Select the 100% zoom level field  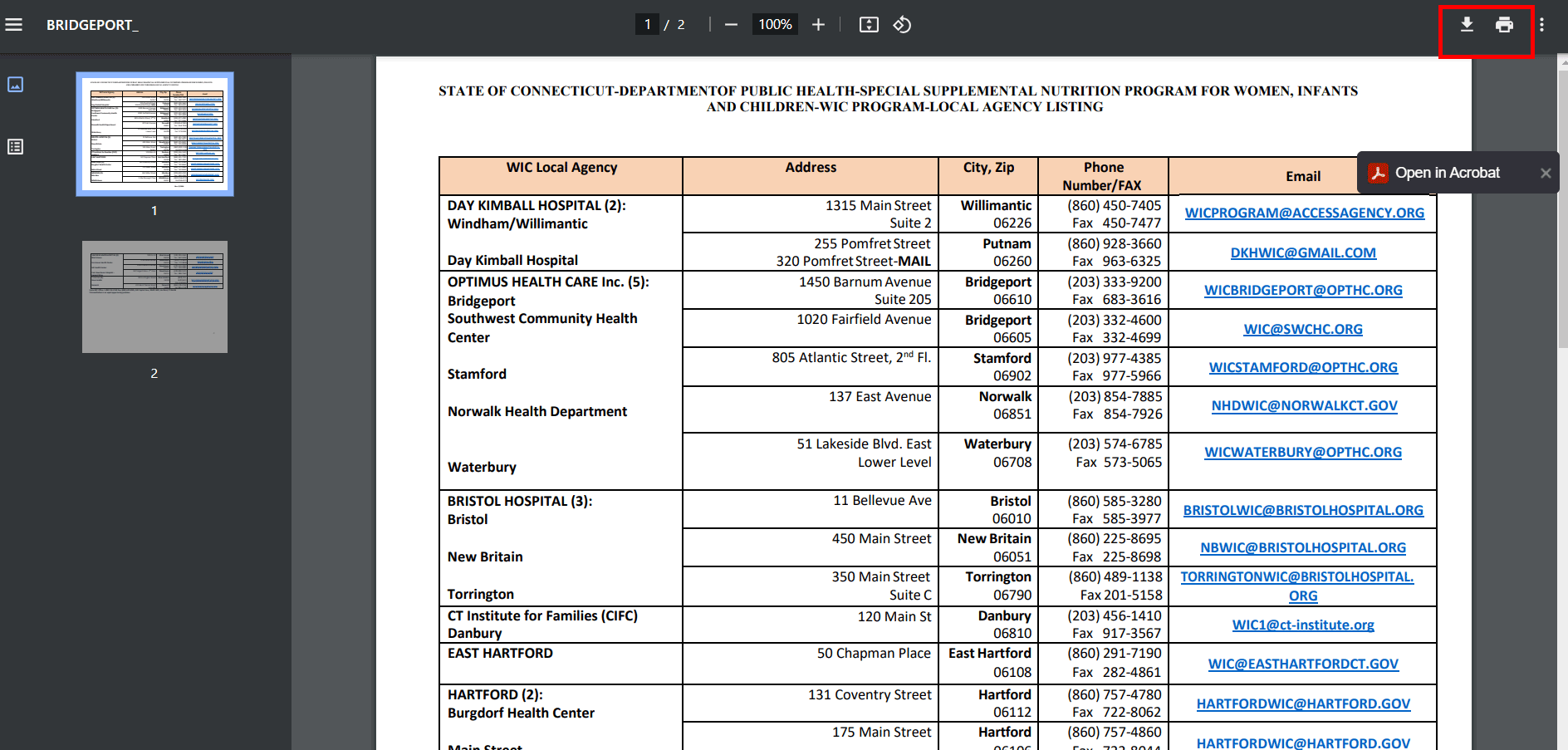click(x=775, y=25)
